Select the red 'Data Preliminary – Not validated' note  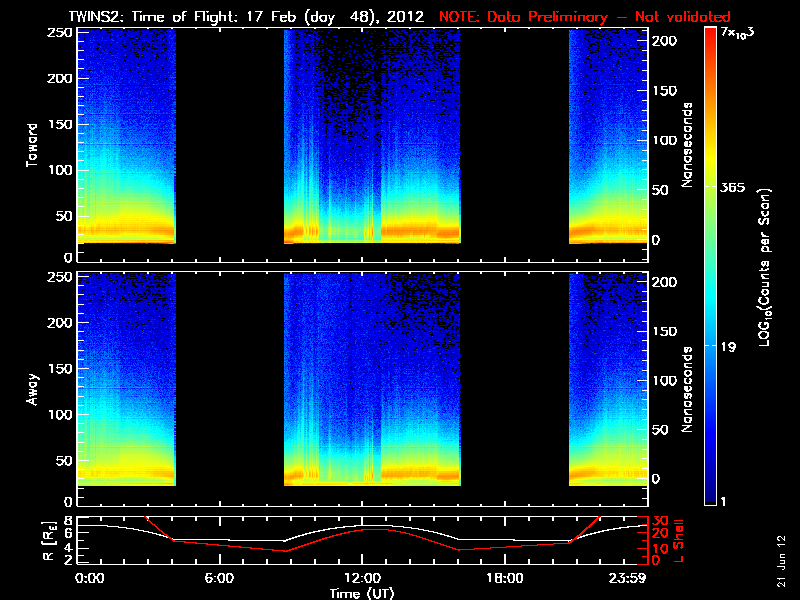(x=585, y=17)
